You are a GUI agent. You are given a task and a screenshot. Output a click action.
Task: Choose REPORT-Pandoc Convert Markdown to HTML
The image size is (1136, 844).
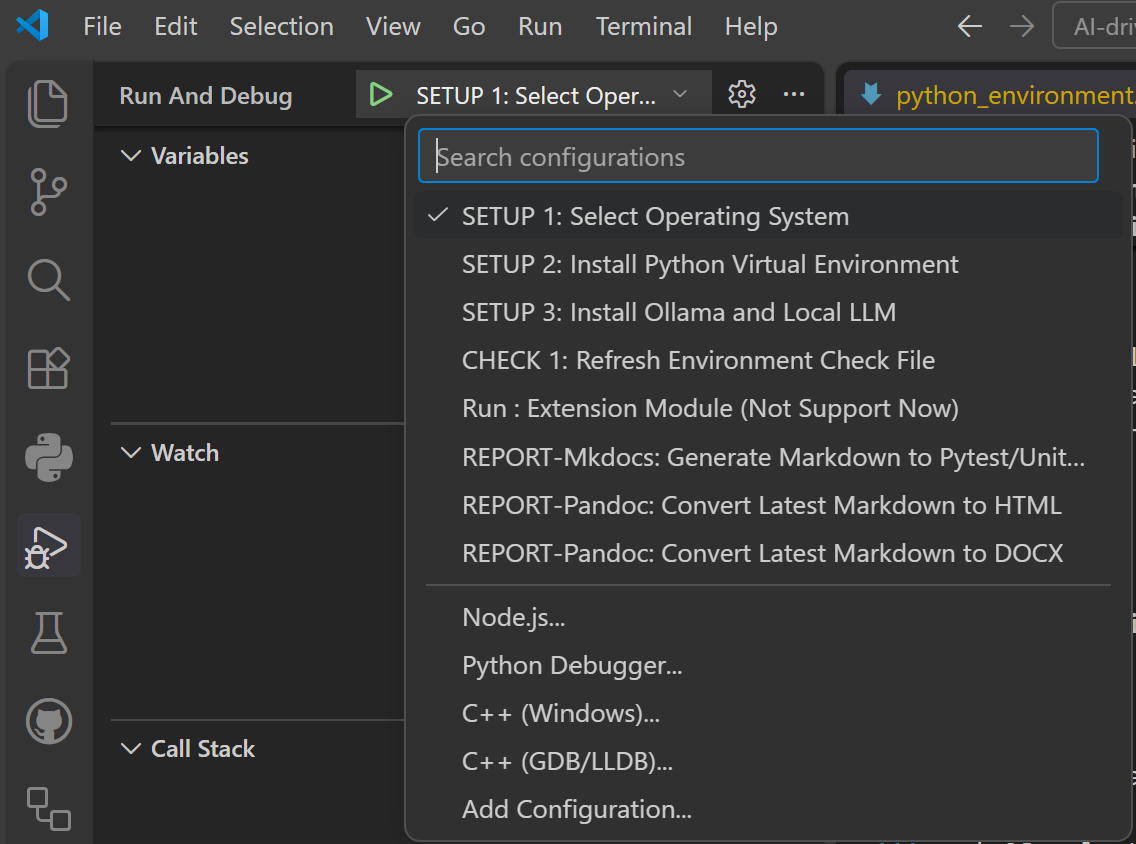[x=768, y=505]
